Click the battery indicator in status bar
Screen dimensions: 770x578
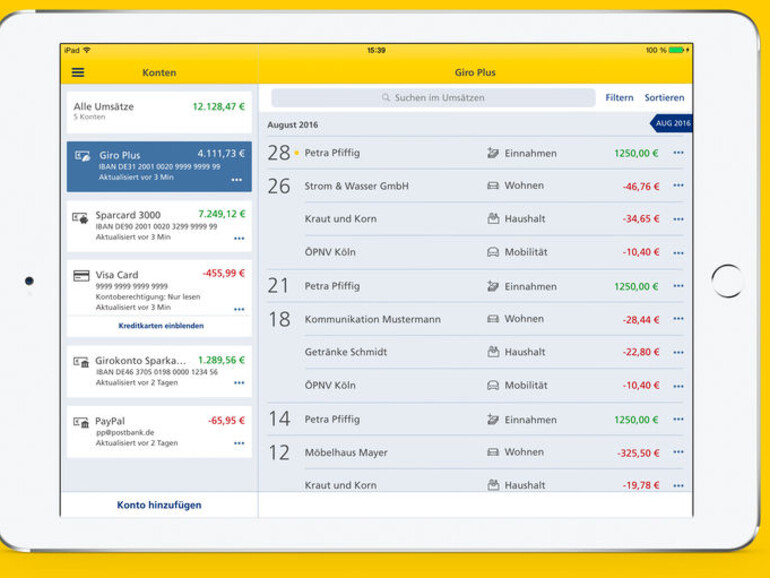coord(676,50)
